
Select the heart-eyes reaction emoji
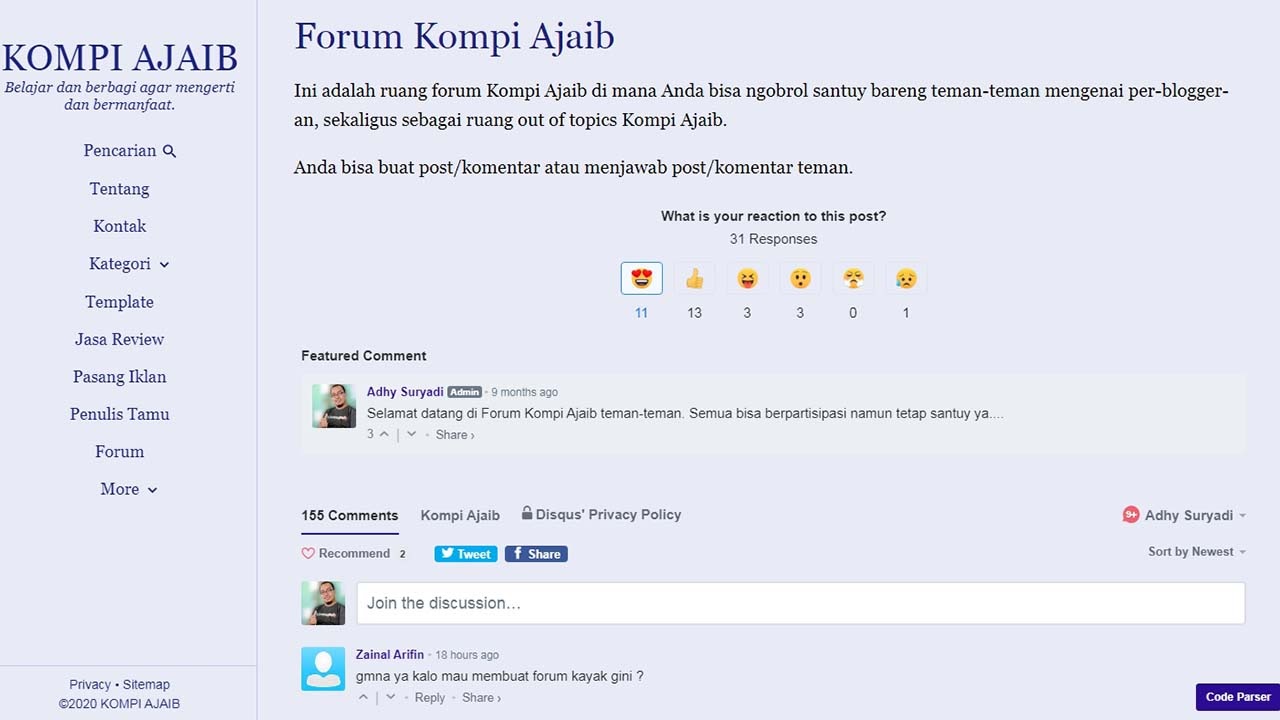pos(641,278)
